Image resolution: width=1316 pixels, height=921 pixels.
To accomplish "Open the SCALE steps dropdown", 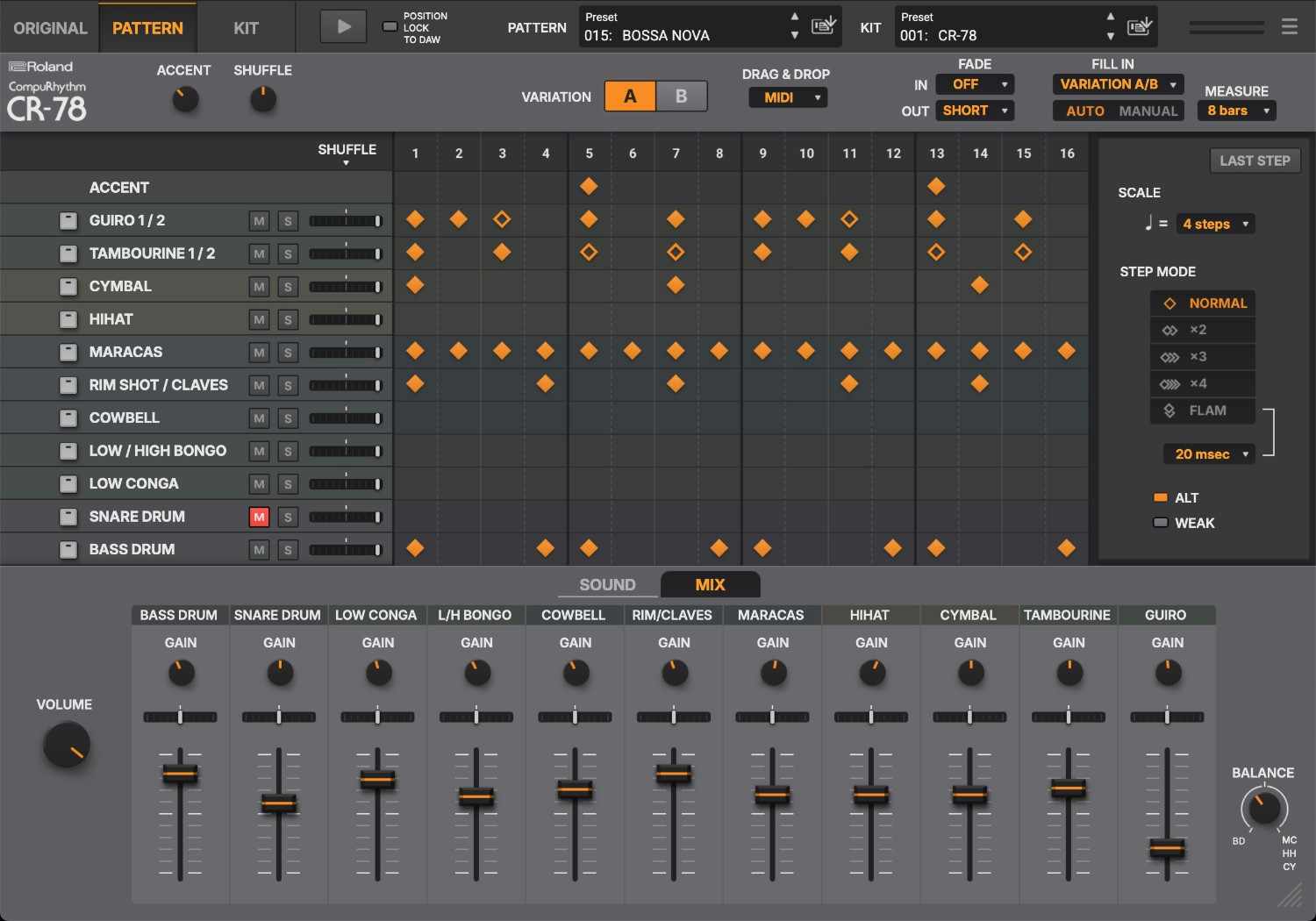I will pyautogui.click(x=1214, y=224).
